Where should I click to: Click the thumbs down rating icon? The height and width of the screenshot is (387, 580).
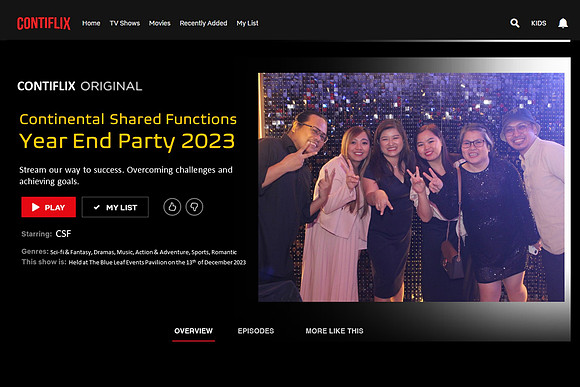(194, 207)
